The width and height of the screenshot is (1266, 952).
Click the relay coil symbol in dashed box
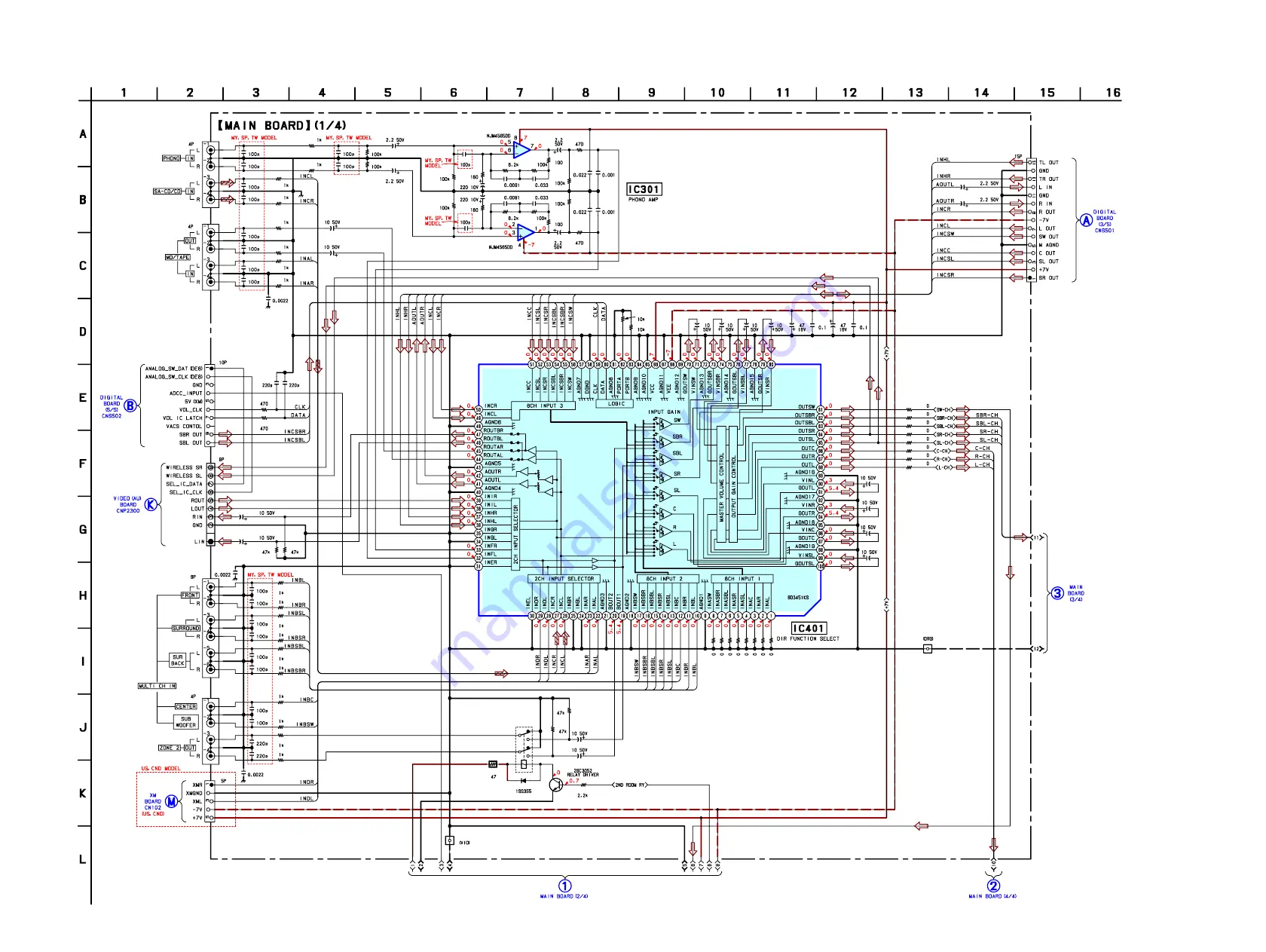[x=524, y=764]
